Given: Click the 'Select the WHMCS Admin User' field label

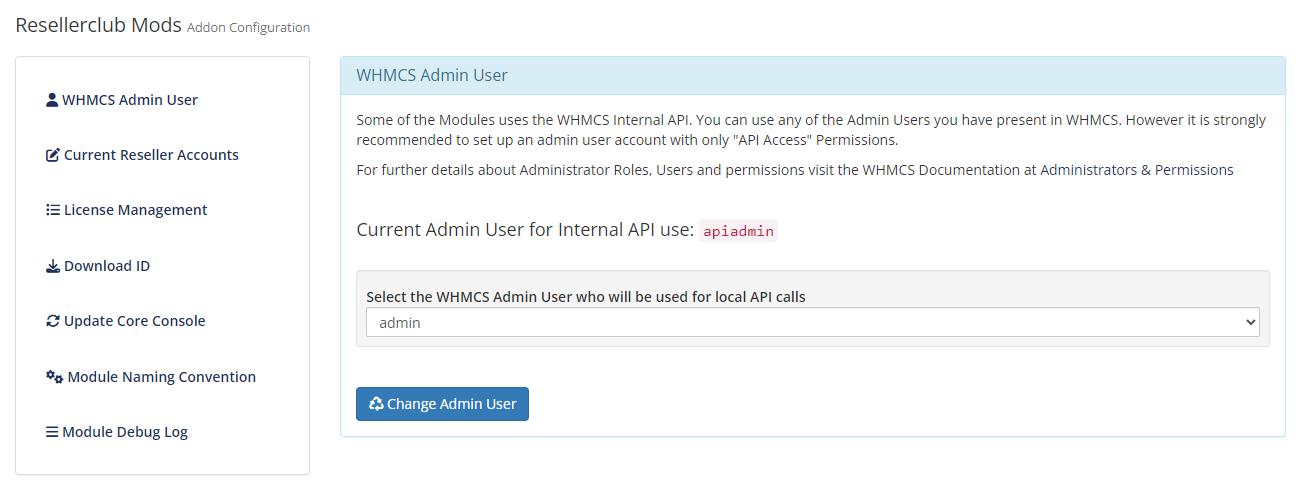Looking at the screenshot, I should [586, 296].
